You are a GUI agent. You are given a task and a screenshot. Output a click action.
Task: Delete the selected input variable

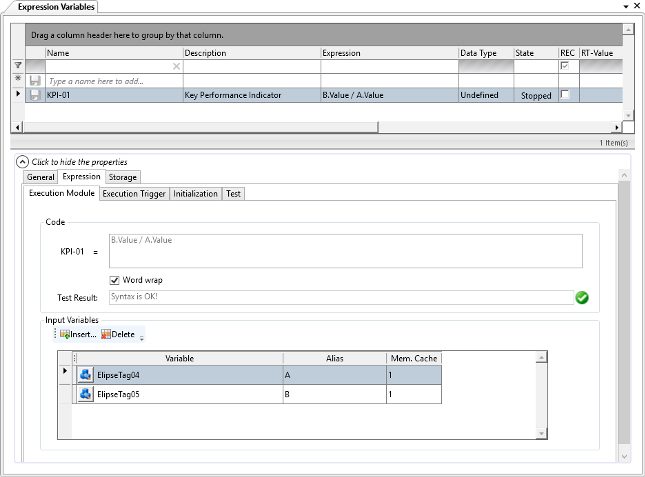tap(118, 334)
